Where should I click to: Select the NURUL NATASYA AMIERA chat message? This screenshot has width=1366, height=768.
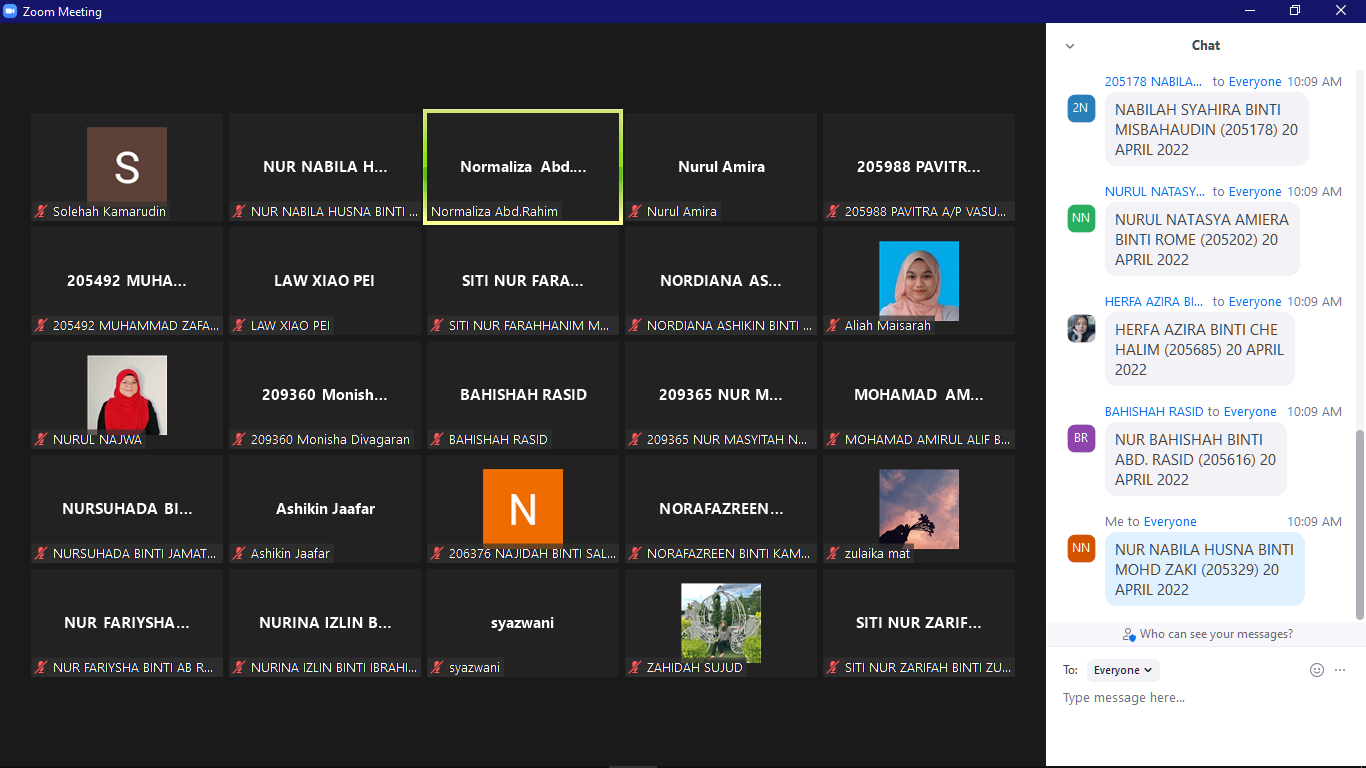coord(1203,240)
